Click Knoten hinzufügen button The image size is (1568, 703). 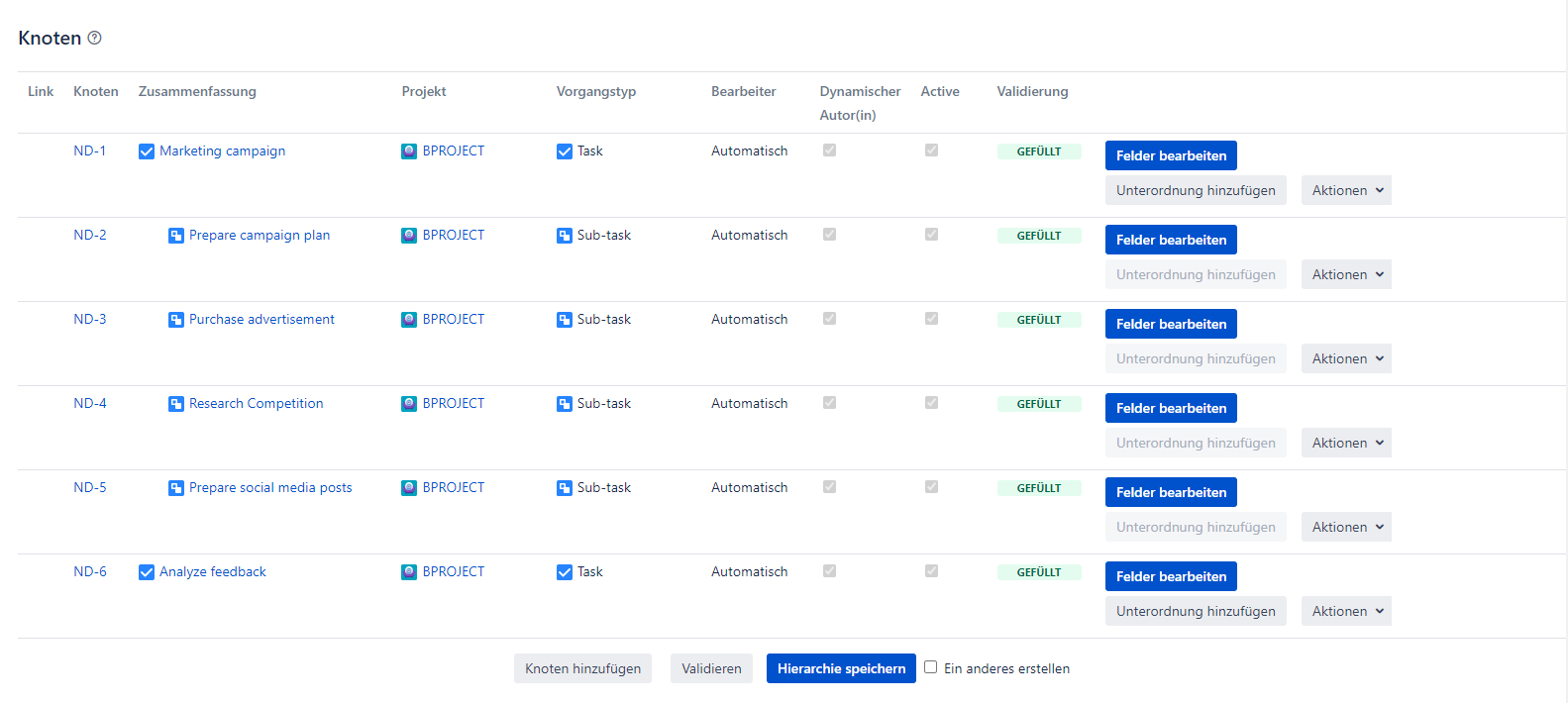click(x=582, y=668)
